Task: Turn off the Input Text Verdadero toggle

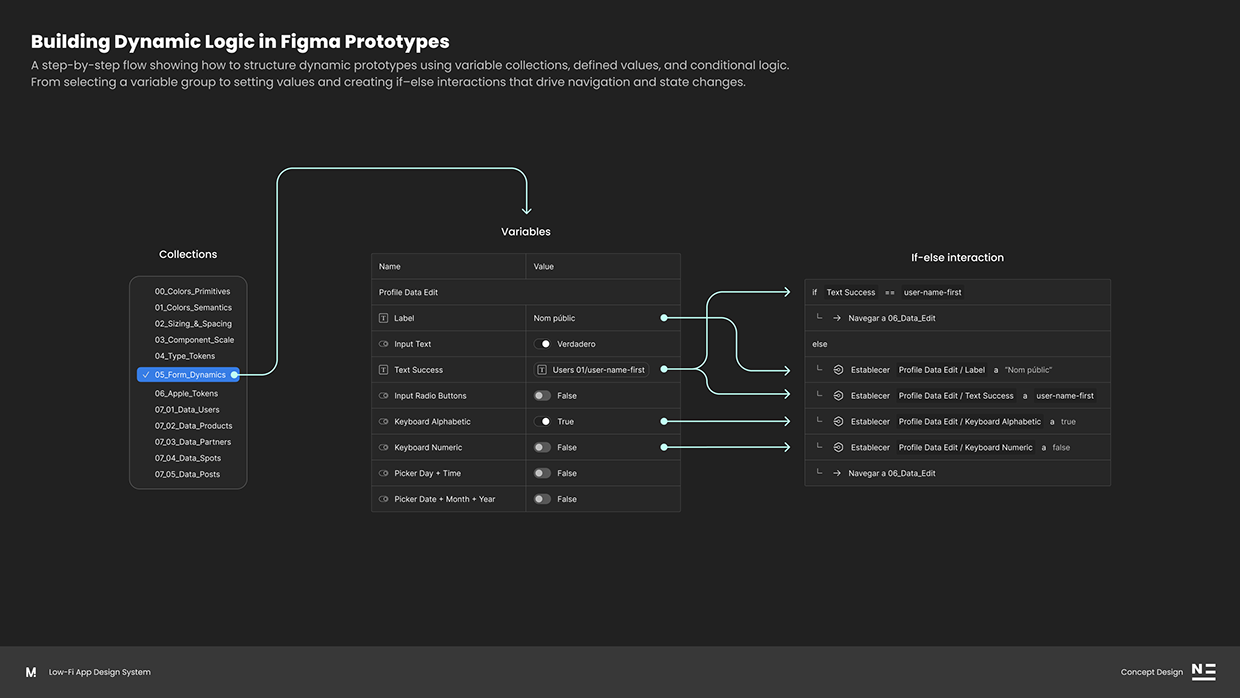Action: [x=542, y=344]
